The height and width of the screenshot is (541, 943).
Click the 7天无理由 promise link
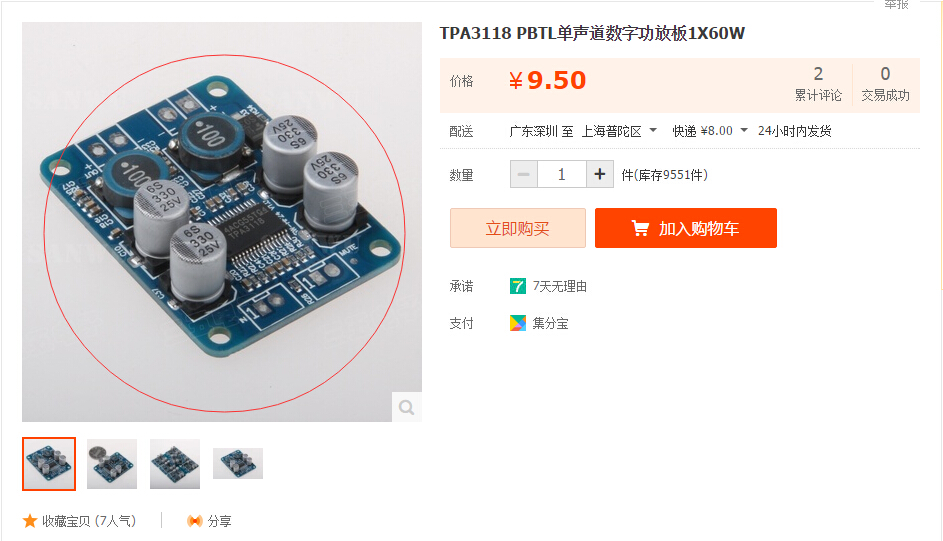tap(560, 286)
